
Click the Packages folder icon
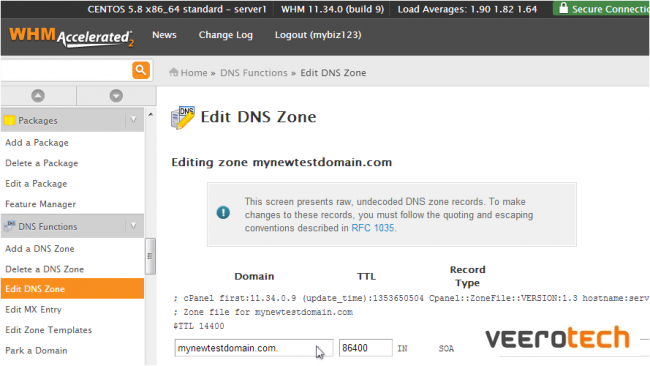click(x=10, y=121)
